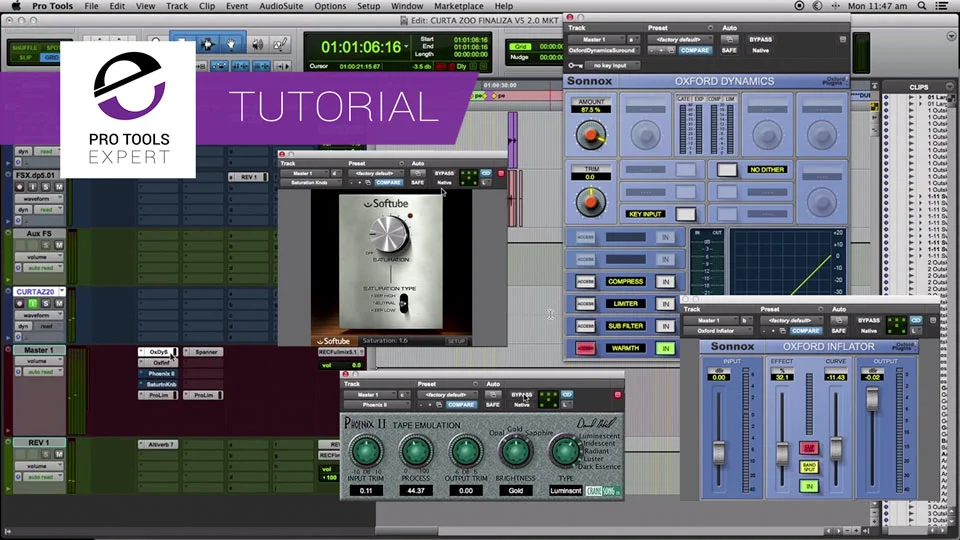Select the Grabber hand tool
Screen dimensions: 960x540
pyautogui.click(x=231, y=44)
